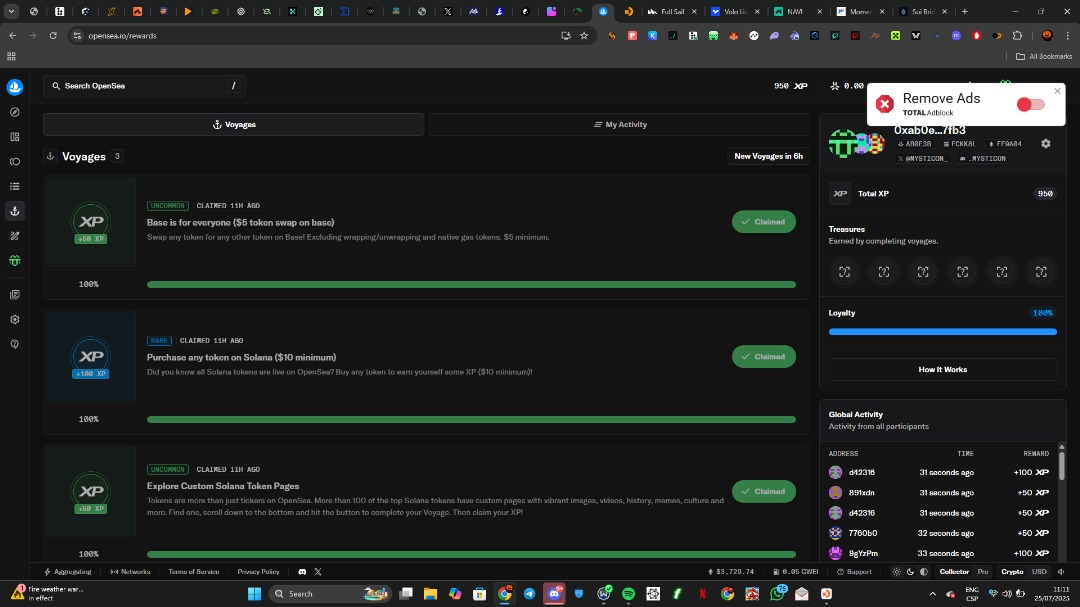Select the moon dark-theme icon in footer
Viewport: 1080px width, 607px height.
click(x=910, y=572)
